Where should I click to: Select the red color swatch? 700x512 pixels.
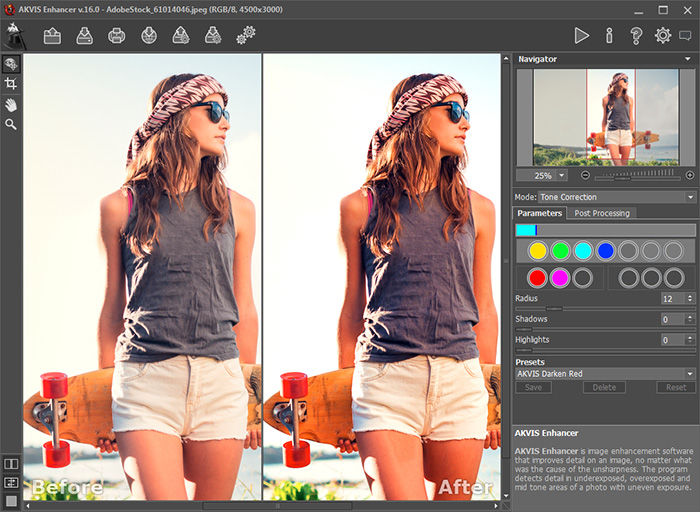537,278
